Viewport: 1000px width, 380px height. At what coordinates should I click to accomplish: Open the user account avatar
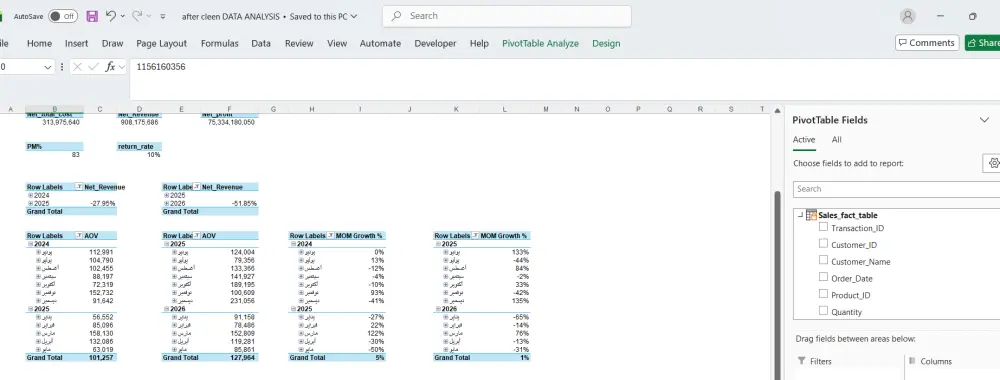tap(907, 16)
